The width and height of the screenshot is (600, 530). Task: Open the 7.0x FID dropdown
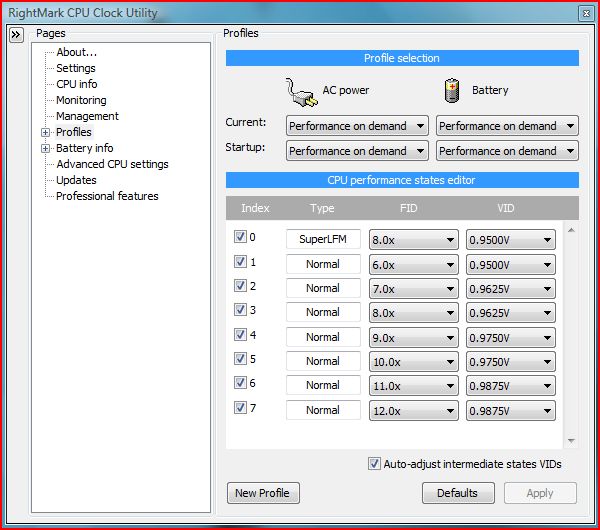[x=414, y=289]
